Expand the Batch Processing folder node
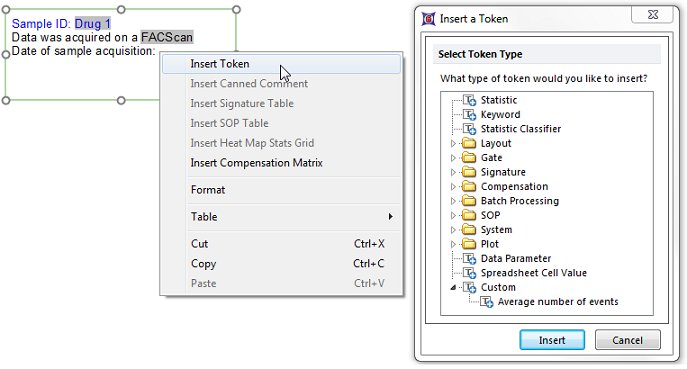This screenshot has width=687, height=369. click(x=453, y=201)
